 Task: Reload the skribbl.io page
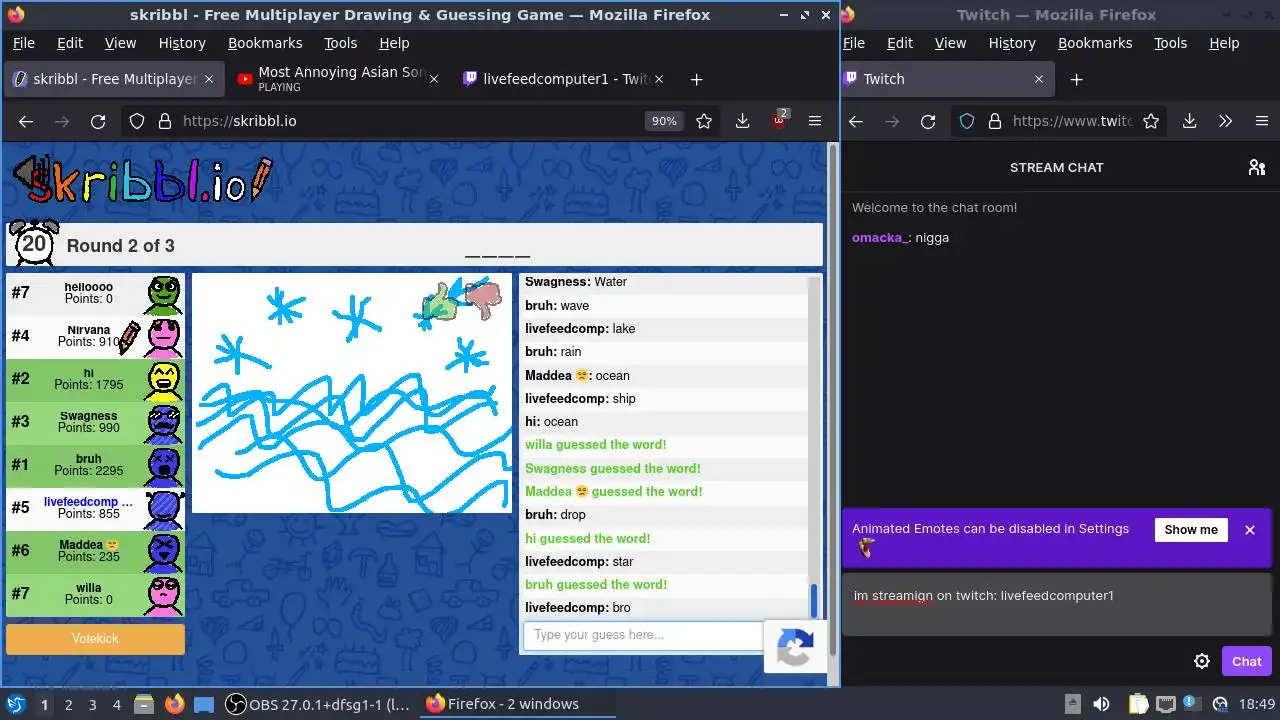98,121
